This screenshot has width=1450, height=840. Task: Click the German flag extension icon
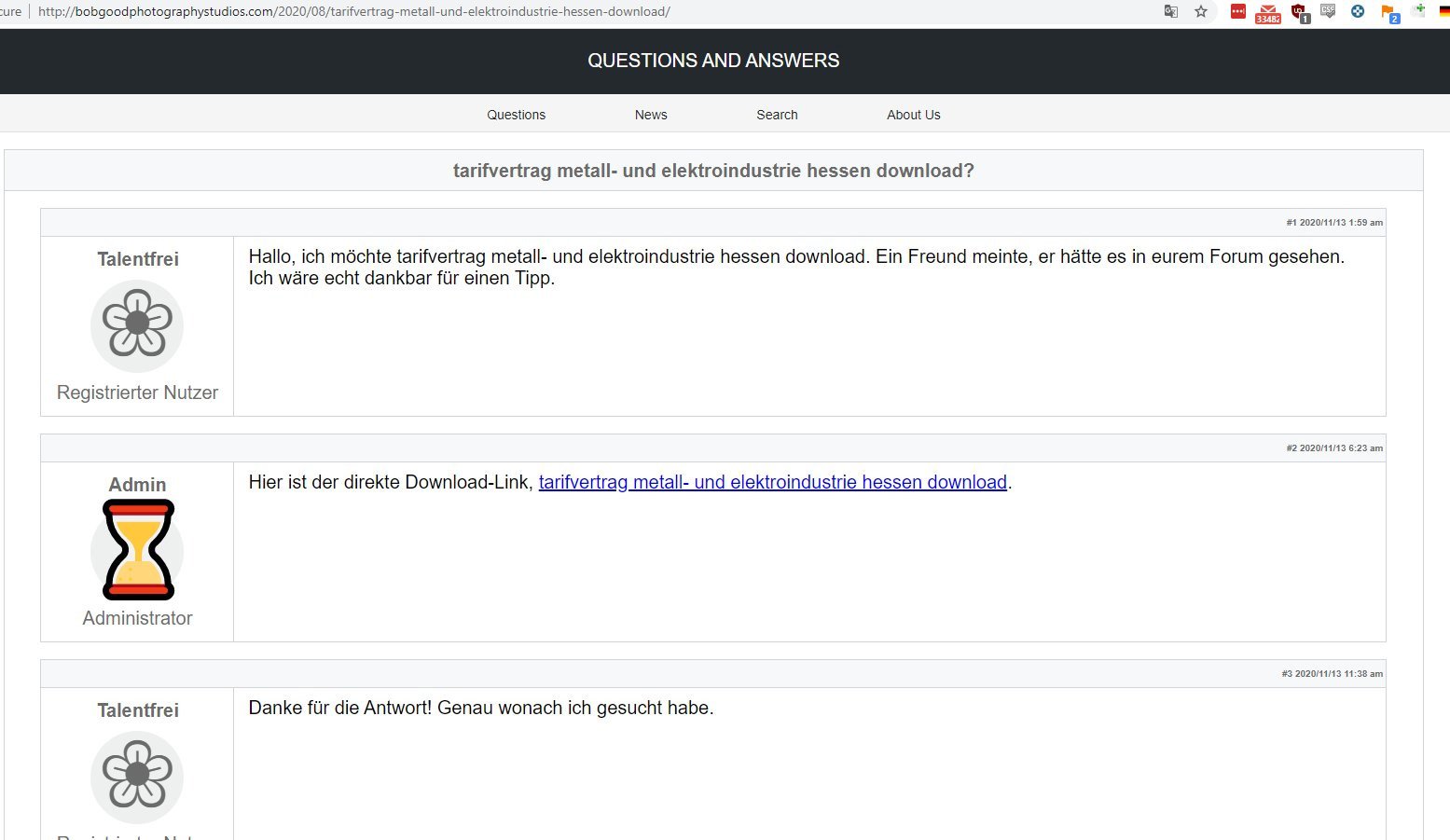pyautogui.click(x=1443, y=11)
